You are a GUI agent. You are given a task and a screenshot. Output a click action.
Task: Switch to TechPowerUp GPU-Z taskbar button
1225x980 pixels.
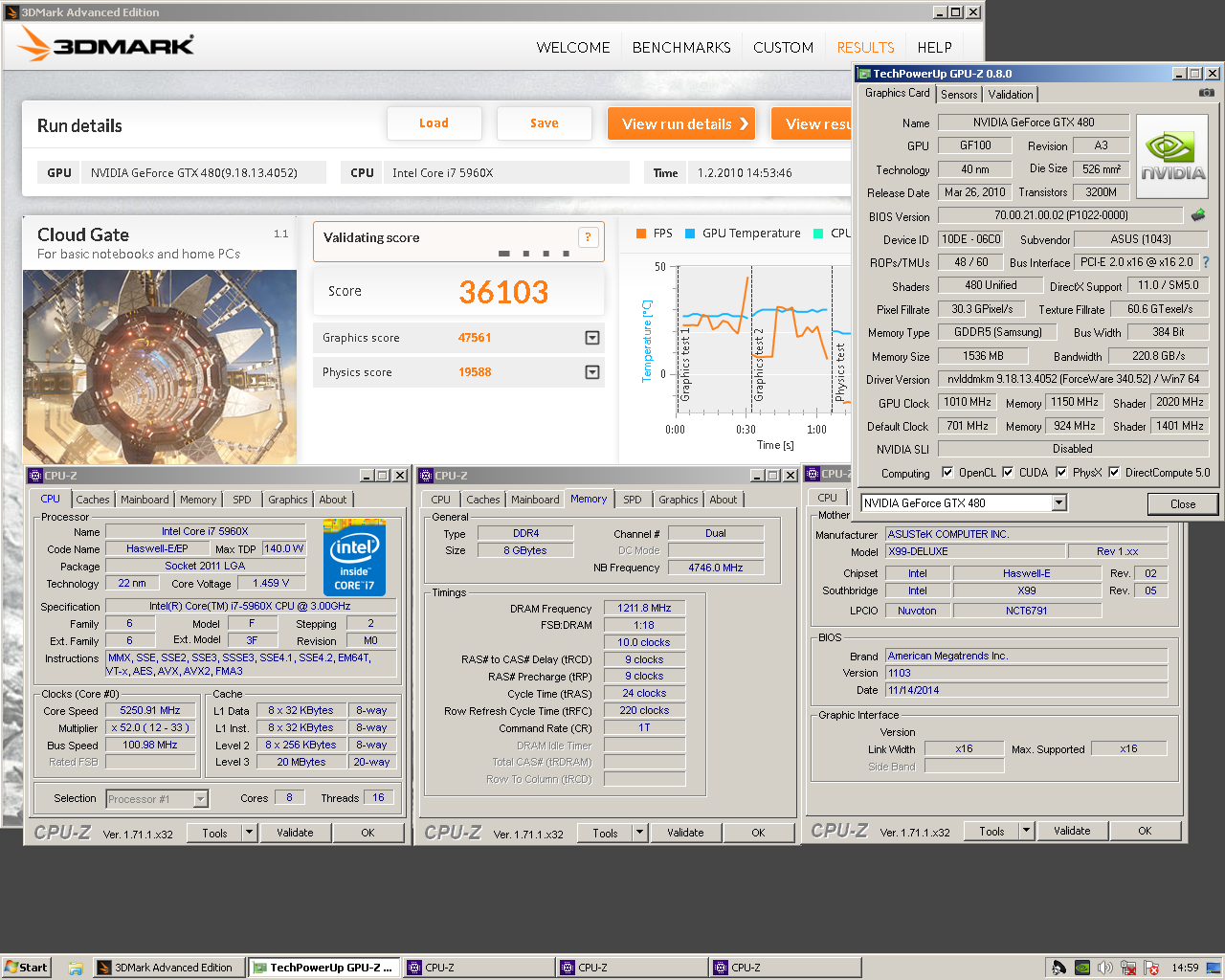coord(323,968)
